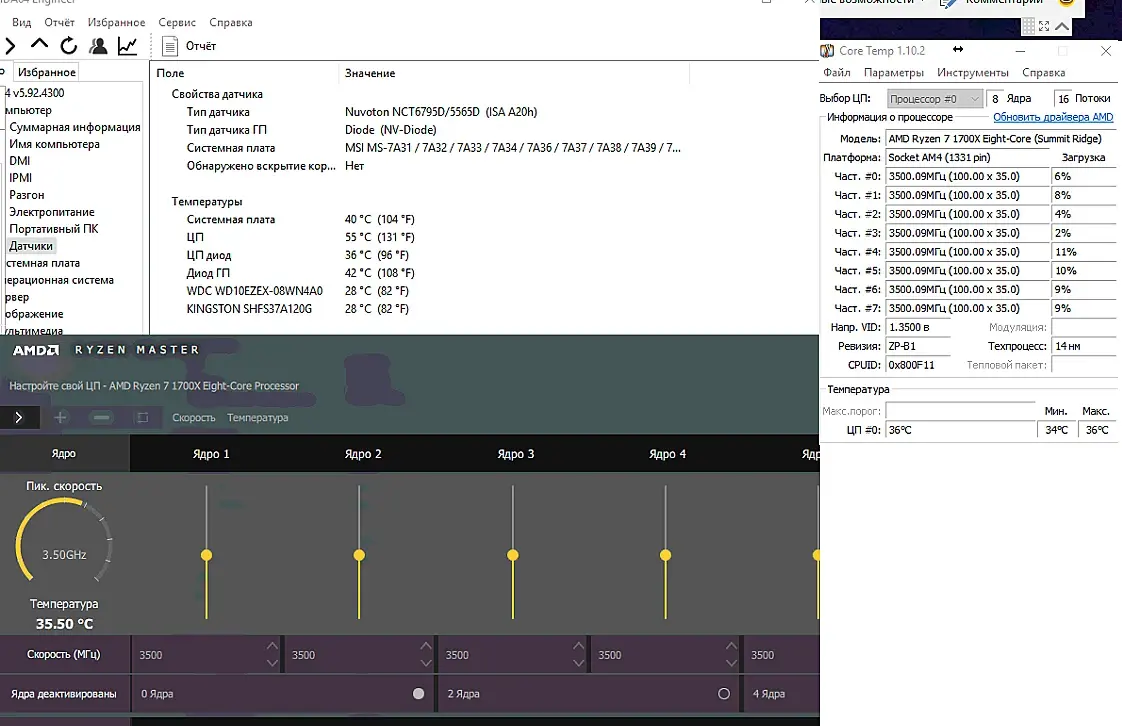Click the Ядро 4 speed slider handle

665,555
